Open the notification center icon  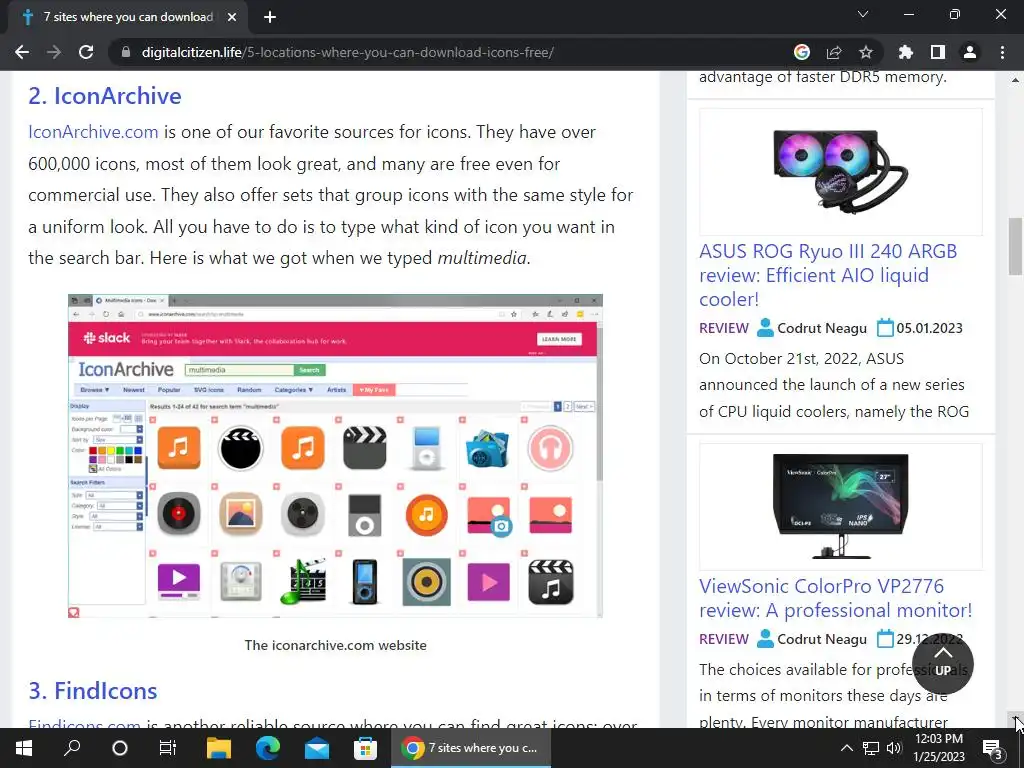(x=993, y=748)
